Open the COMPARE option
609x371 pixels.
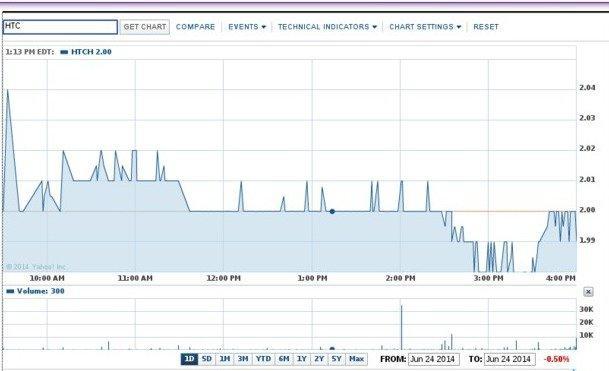[x=195, y=27]
